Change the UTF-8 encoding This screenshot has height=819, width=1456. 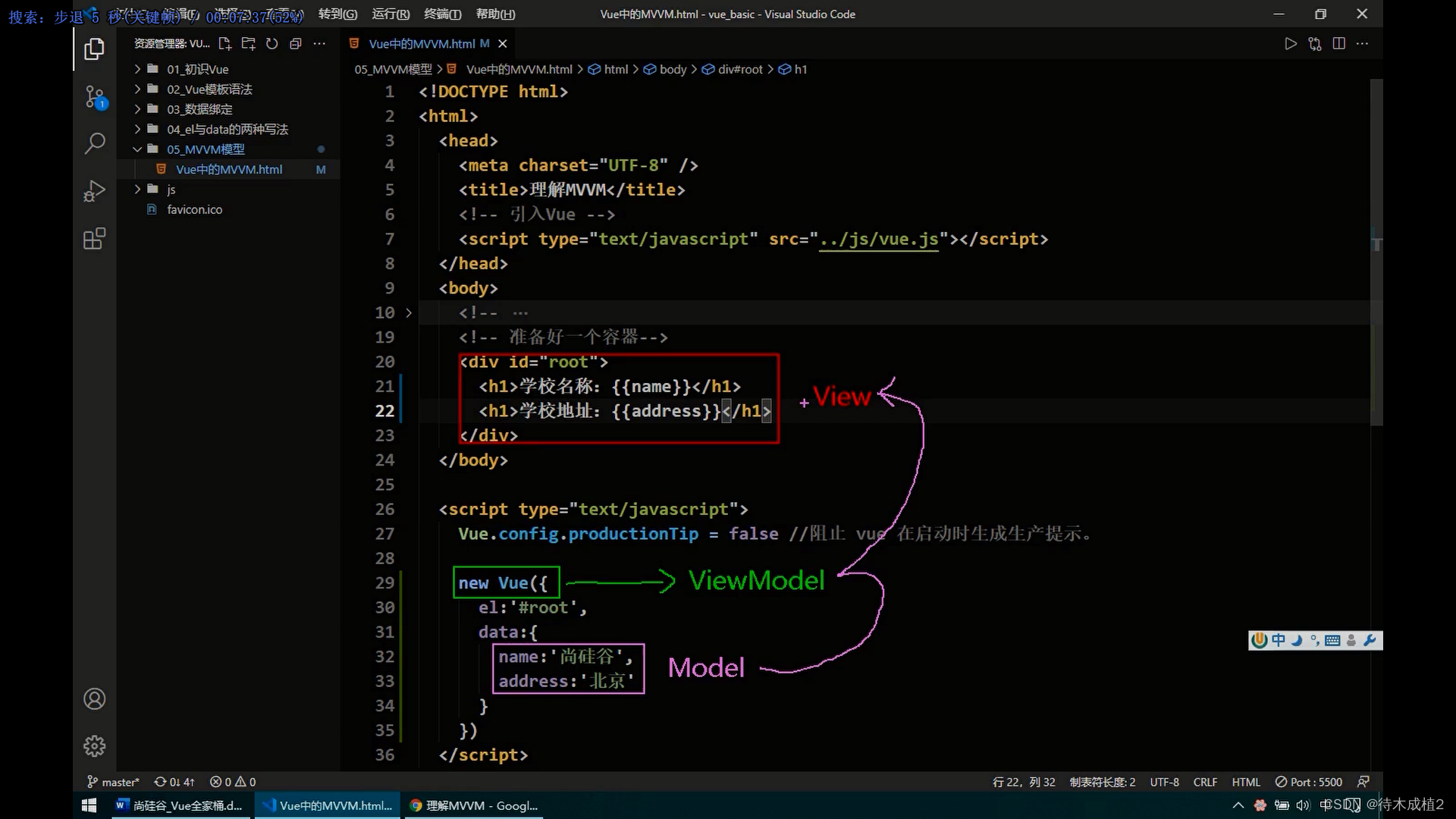click(1164, 782)
